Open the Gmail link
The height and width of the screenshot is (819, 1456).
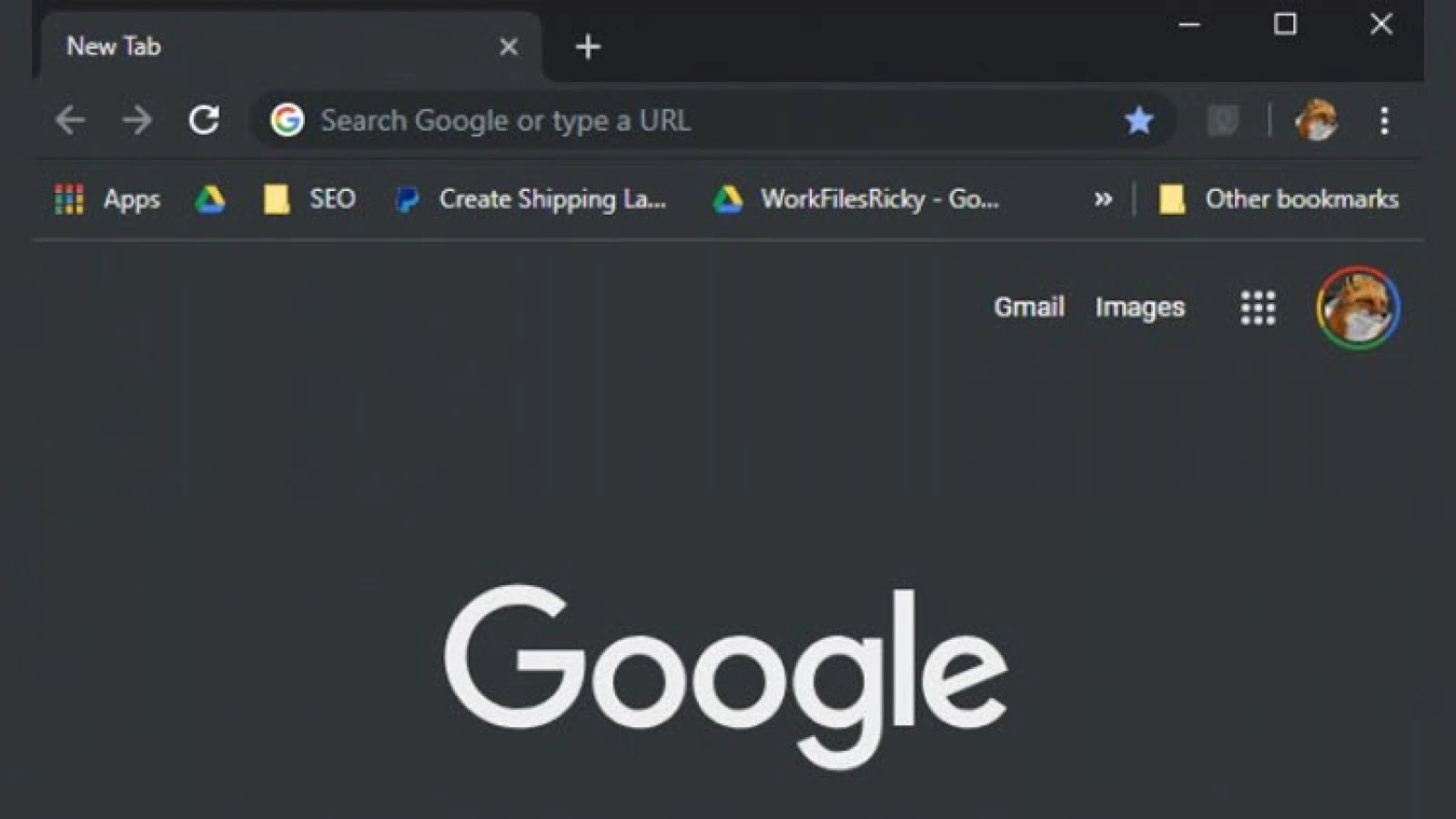coord(1029,307)
